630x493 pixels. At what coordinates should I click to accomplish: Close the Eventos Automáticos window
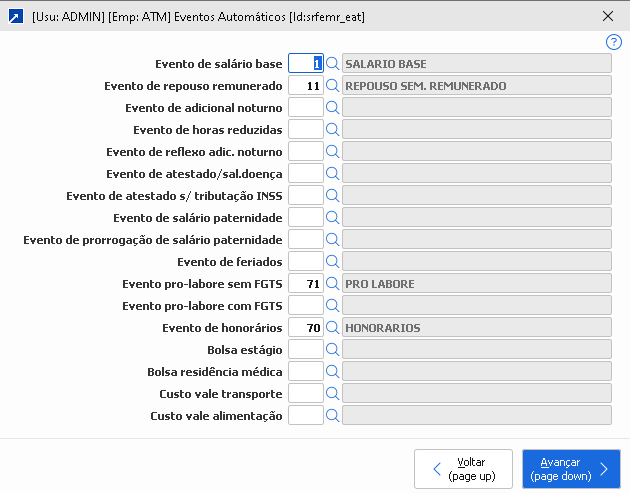(x=609, y=16)
